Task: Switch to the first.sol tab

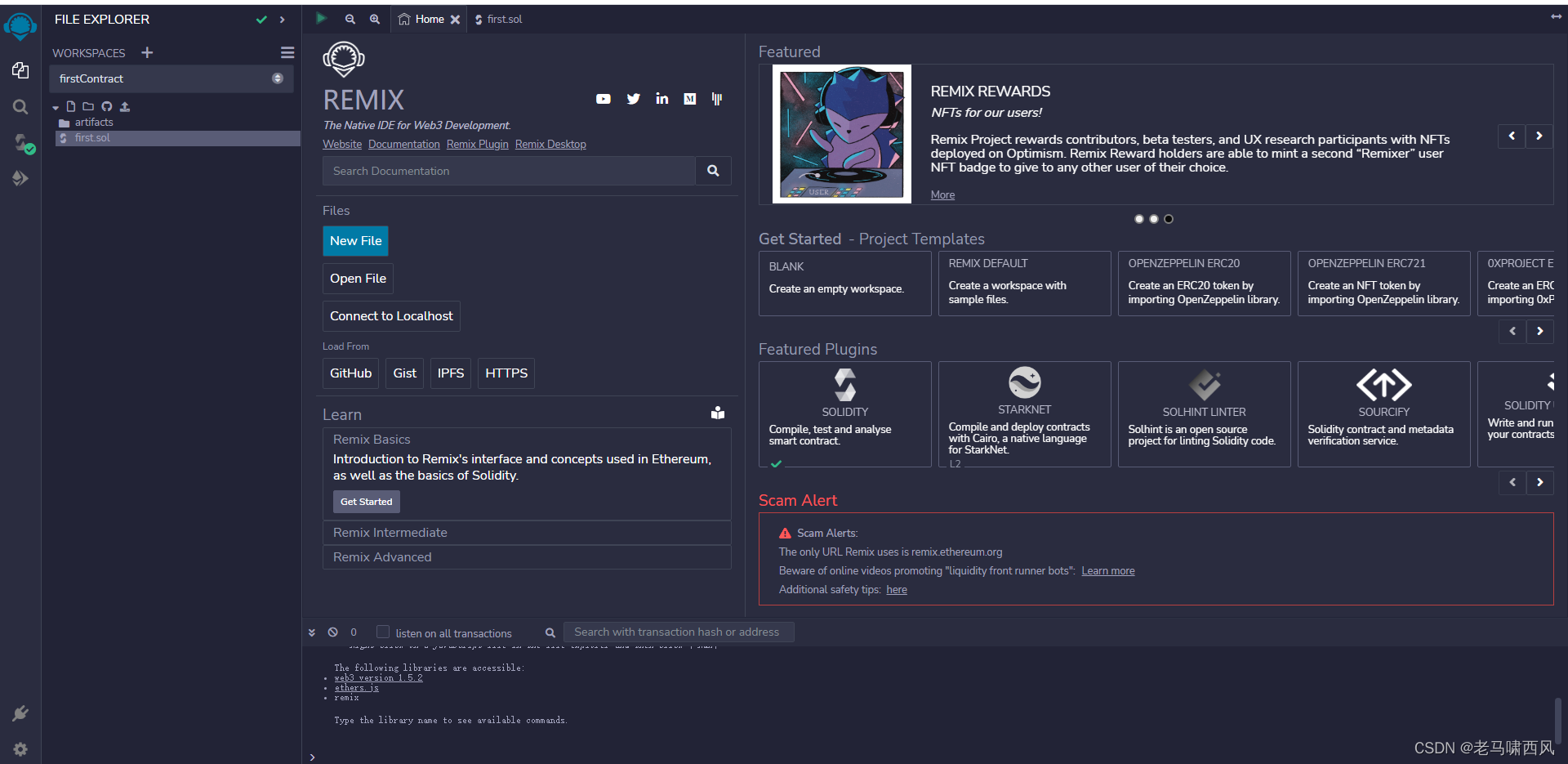Action: click(x=498, y=19)
